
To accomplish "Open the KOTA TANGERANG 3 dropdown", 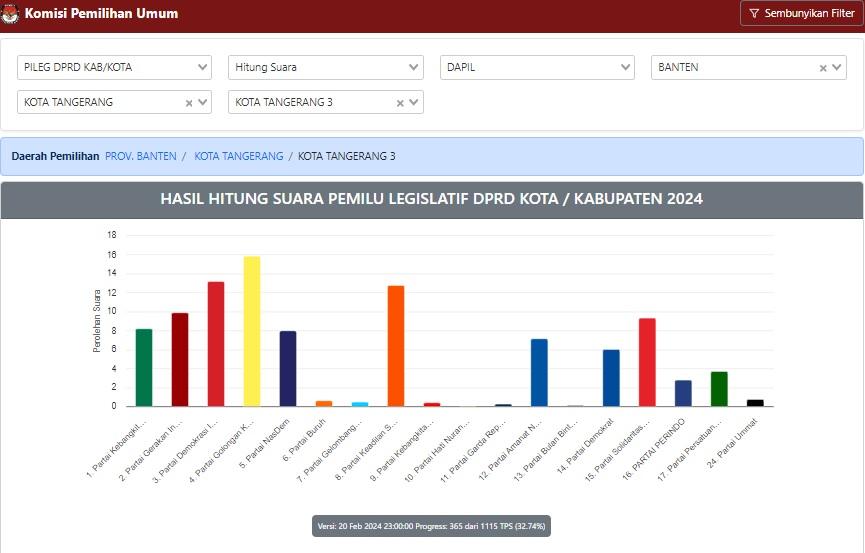I will pyautogui.click(x=325, y=102).
